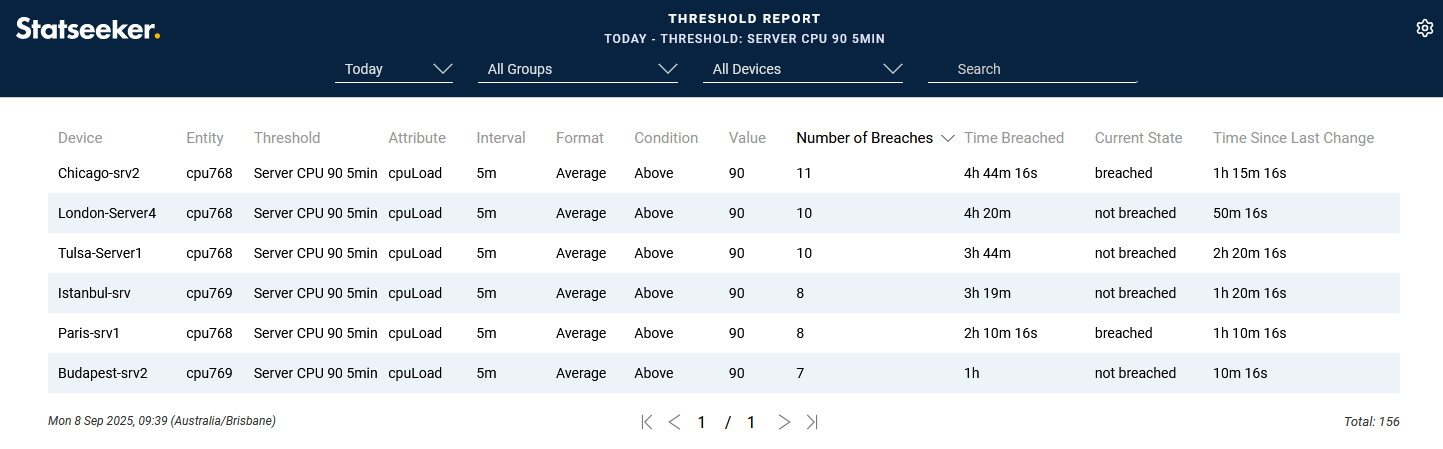
Task: Sort by Threshold column header
Action: click(287, 138)
